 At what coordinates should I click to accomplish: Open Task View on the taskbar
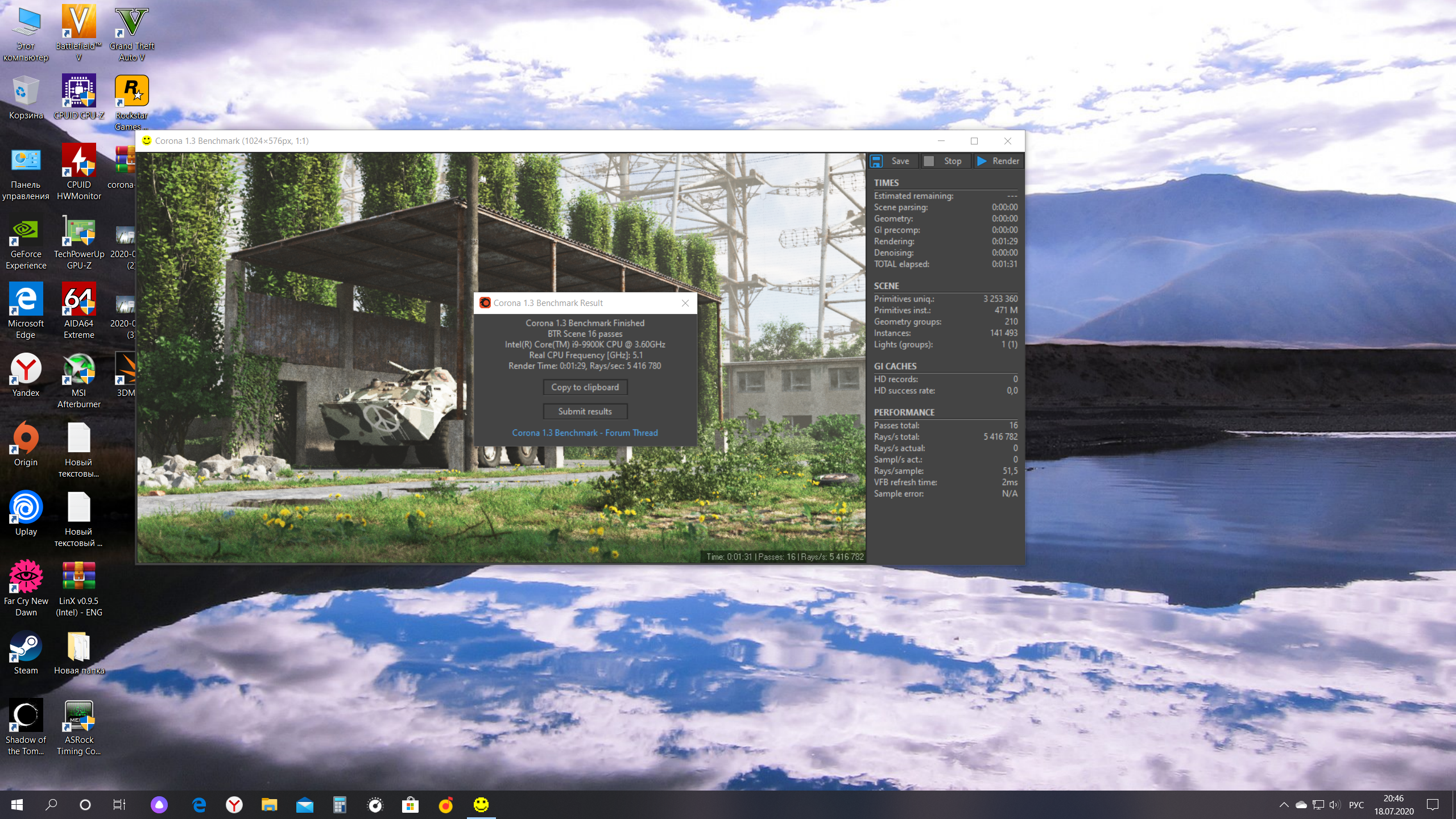(119, 805)
